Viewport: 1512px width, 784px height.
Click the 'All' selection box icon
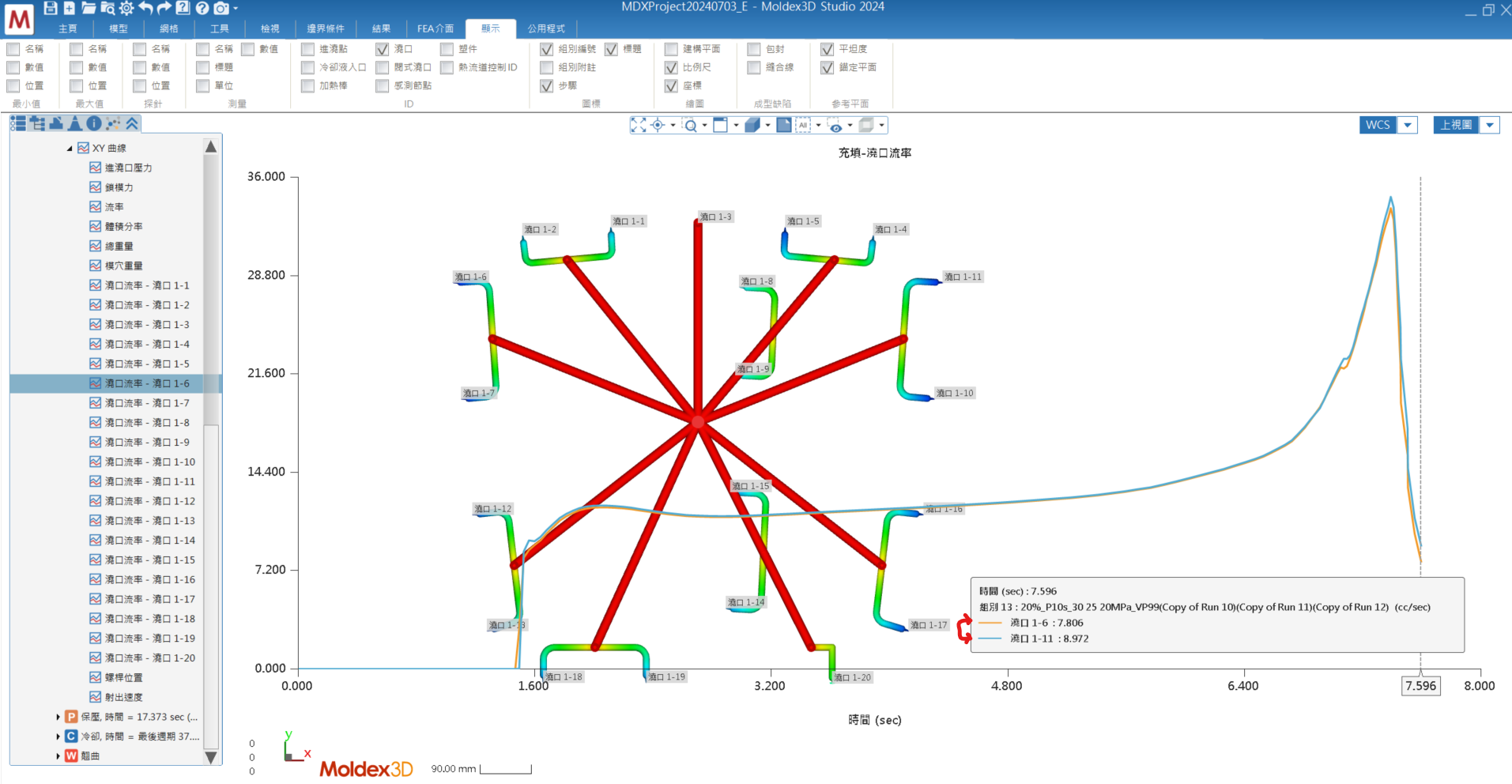tap(803, 125)
